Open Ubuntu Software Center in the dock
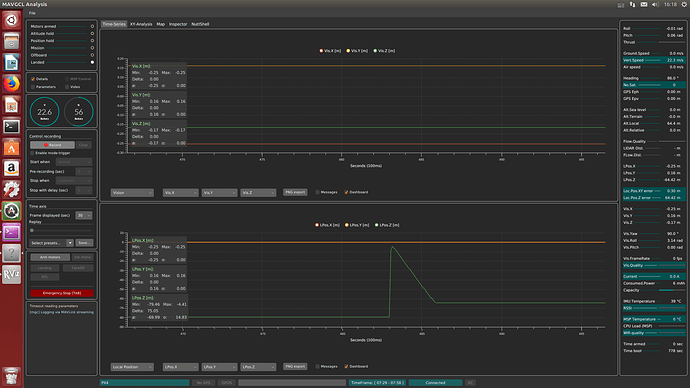This screenshot has width=690, height=388. (x=11, y=147)
